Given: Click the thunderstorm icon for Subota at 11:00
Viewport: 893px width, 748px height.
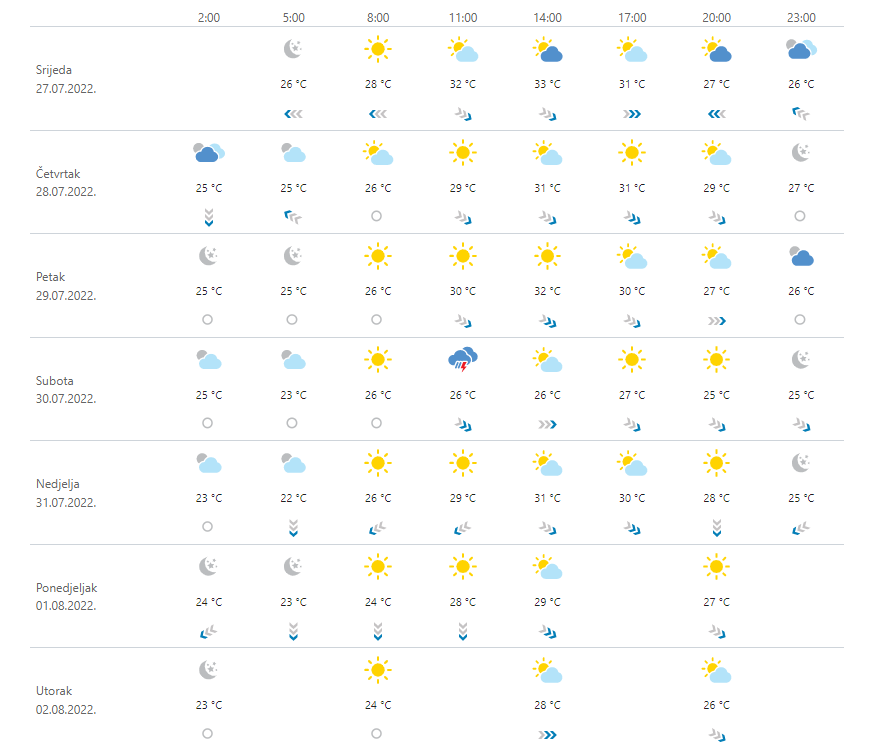Looking at the screenshot, I should (x=462, y=360).
